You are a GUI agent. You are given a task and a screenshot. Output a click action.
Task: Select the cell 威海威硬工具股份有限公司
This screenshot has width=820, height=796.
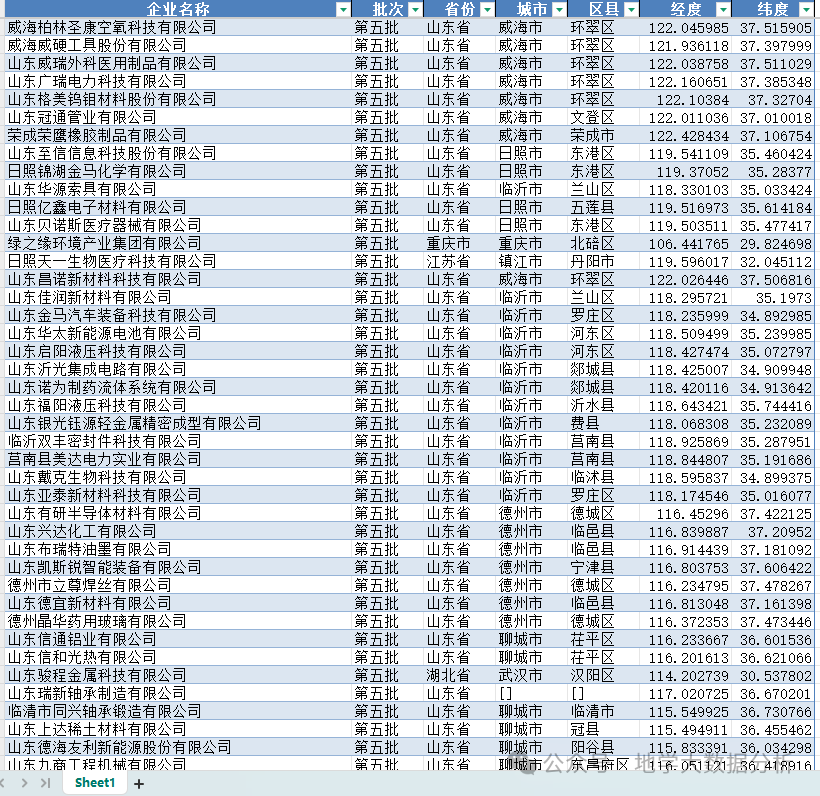coord(178,46)
